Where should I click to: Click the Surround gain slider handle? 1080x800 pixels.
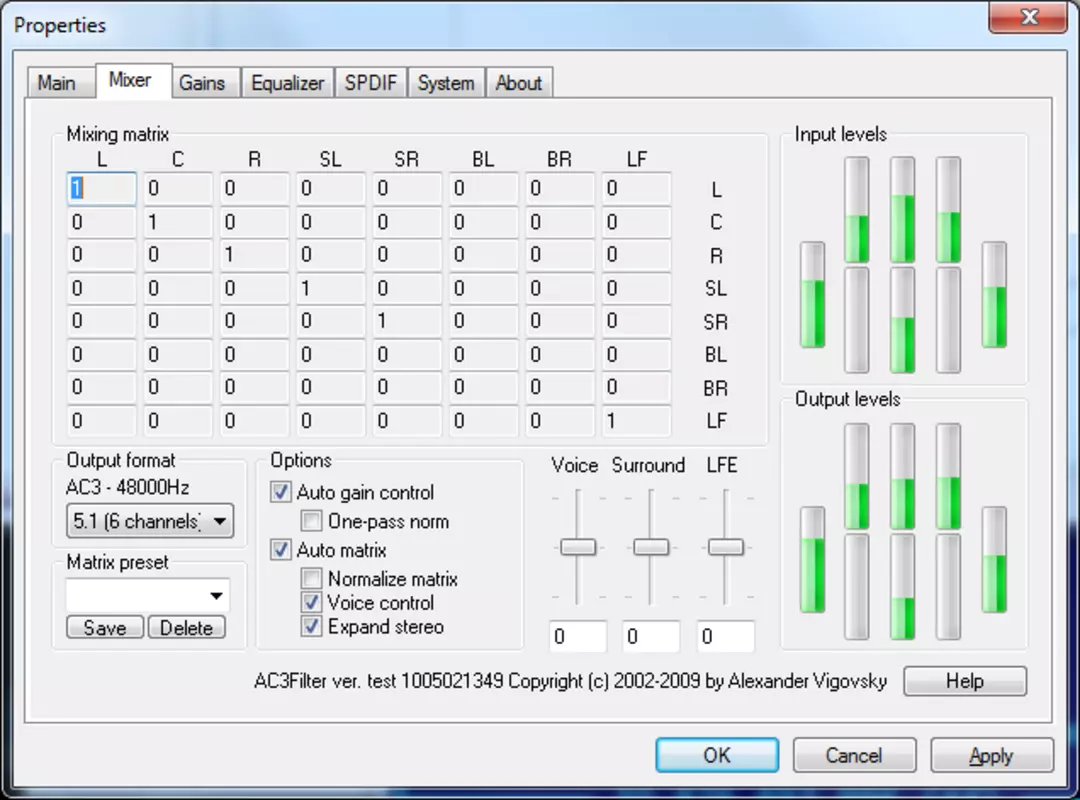651,547
